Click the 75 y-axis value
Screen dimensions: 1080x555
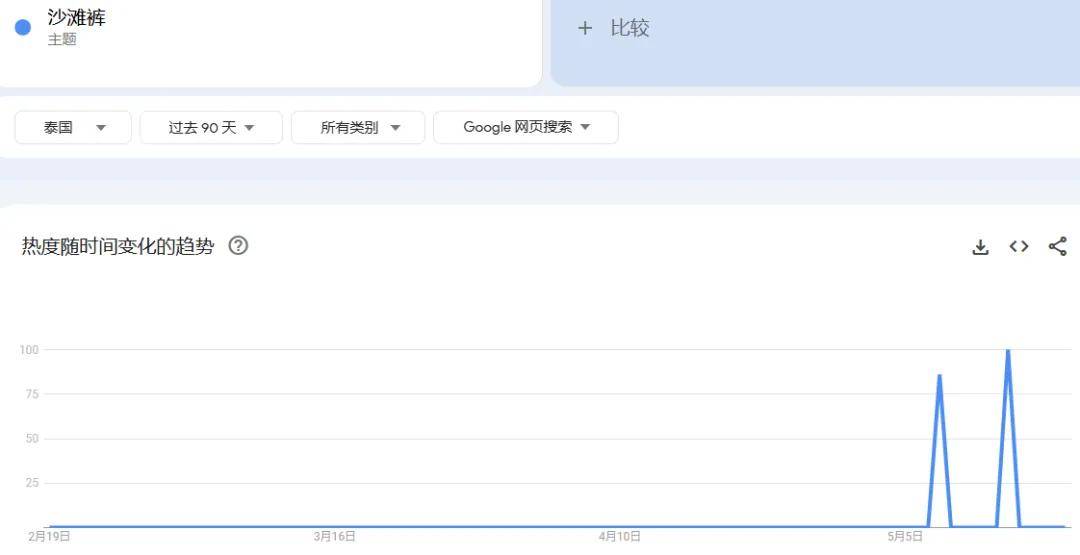click(32, 394)
